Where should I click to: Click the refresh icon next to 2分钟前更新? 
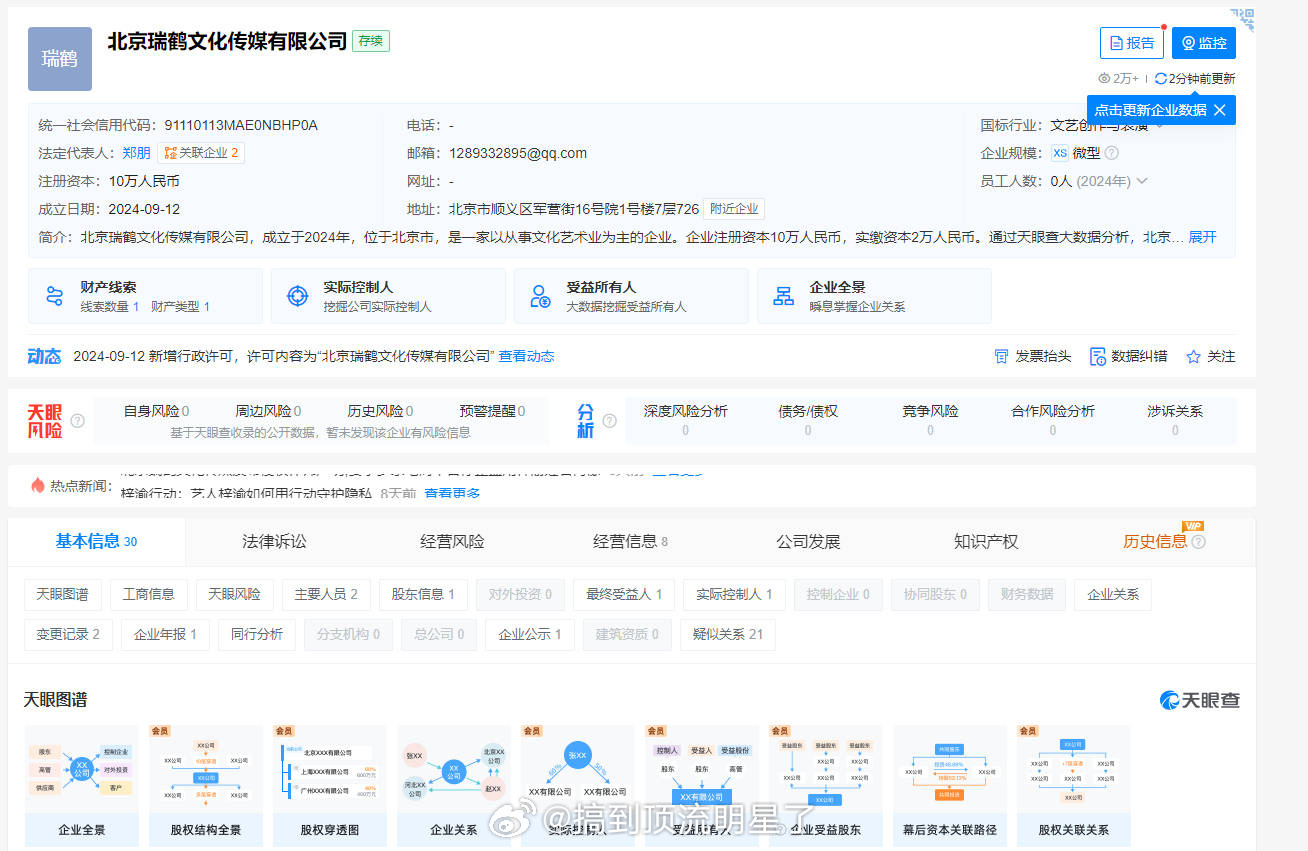tap(1160, 78)
